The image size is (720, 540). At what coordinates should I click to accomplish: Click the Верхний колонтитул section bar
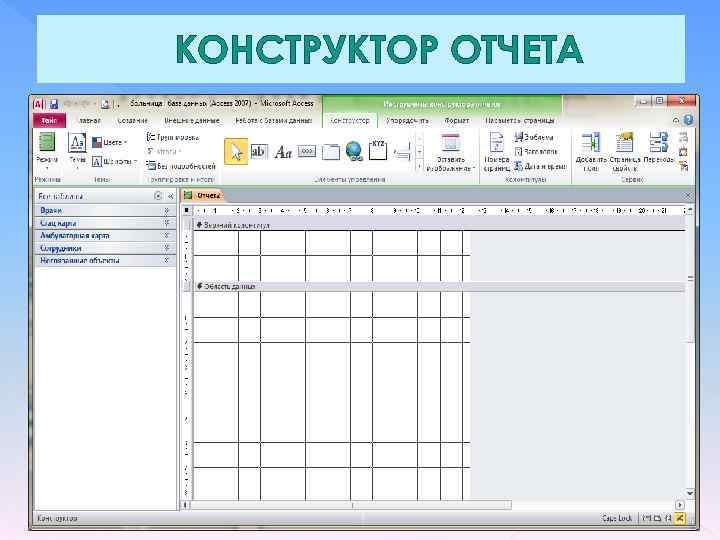pyautogui.click(x=439, y=225)
